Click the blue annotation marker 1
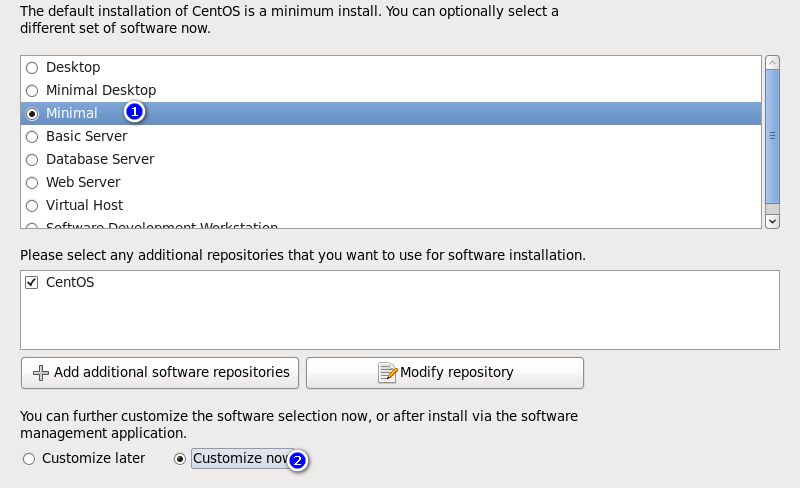800x488 pixels. pos(134,112)
